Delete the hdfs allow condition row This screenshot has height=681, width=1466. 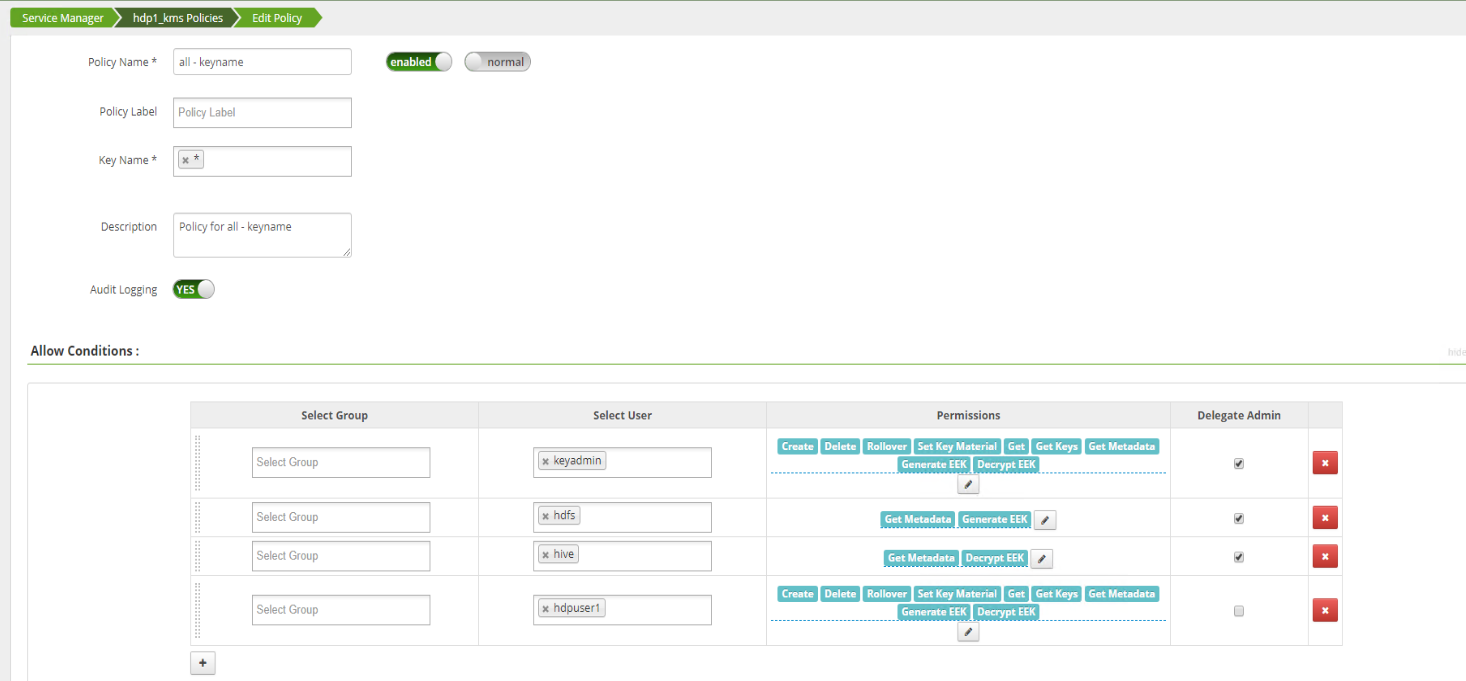(1324, 517)
